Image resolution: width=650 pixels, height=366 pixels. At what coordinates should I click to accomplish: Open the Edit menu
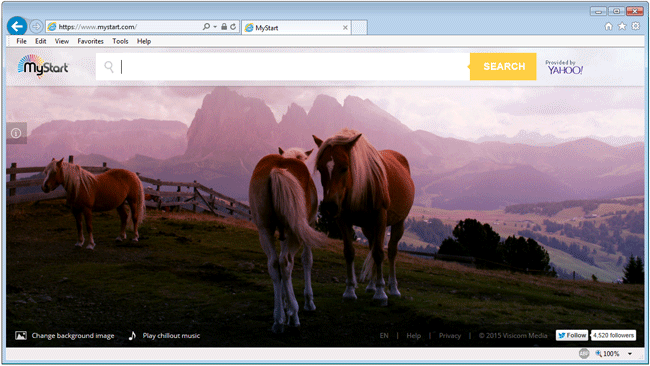pos(41,41)
